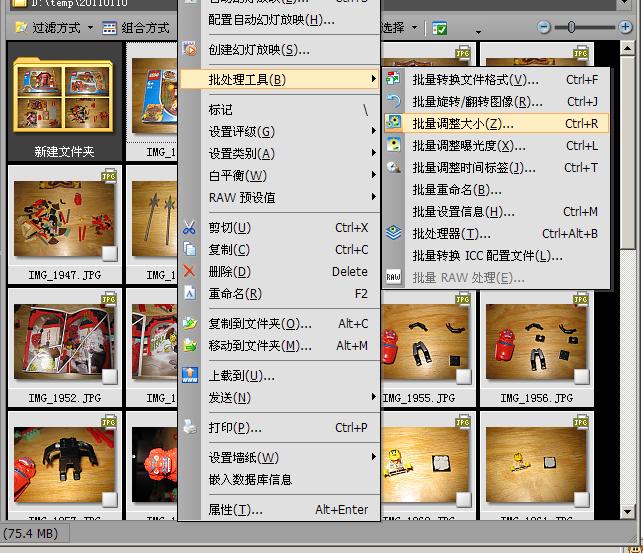Select the IMG_1952.JPG photo thumbnail
643x553 pixels.
click(64, 342)
